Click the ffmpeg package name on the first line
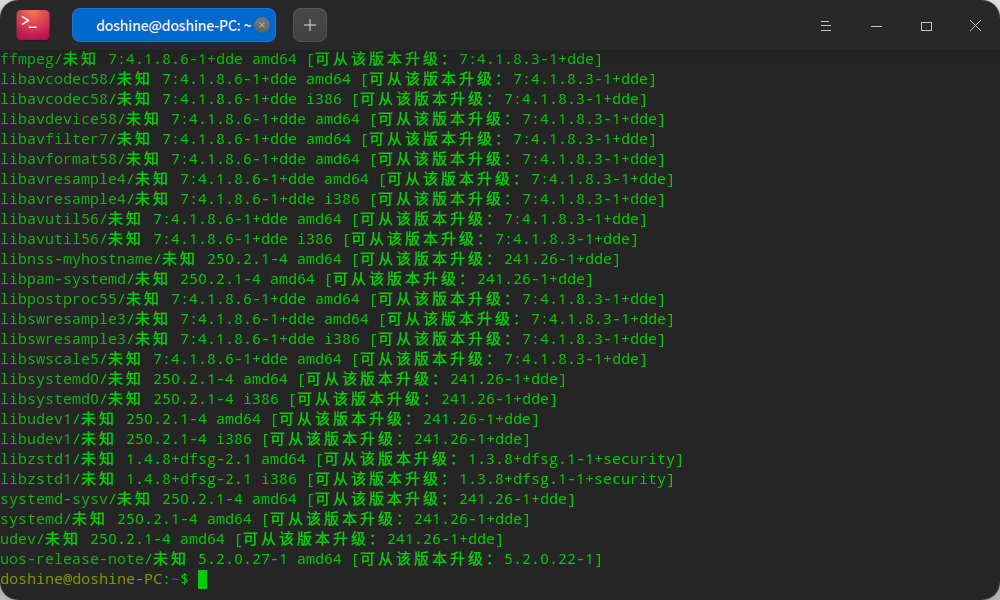Viewport: 1000px width, 600px height. click(x=25, y=59)
